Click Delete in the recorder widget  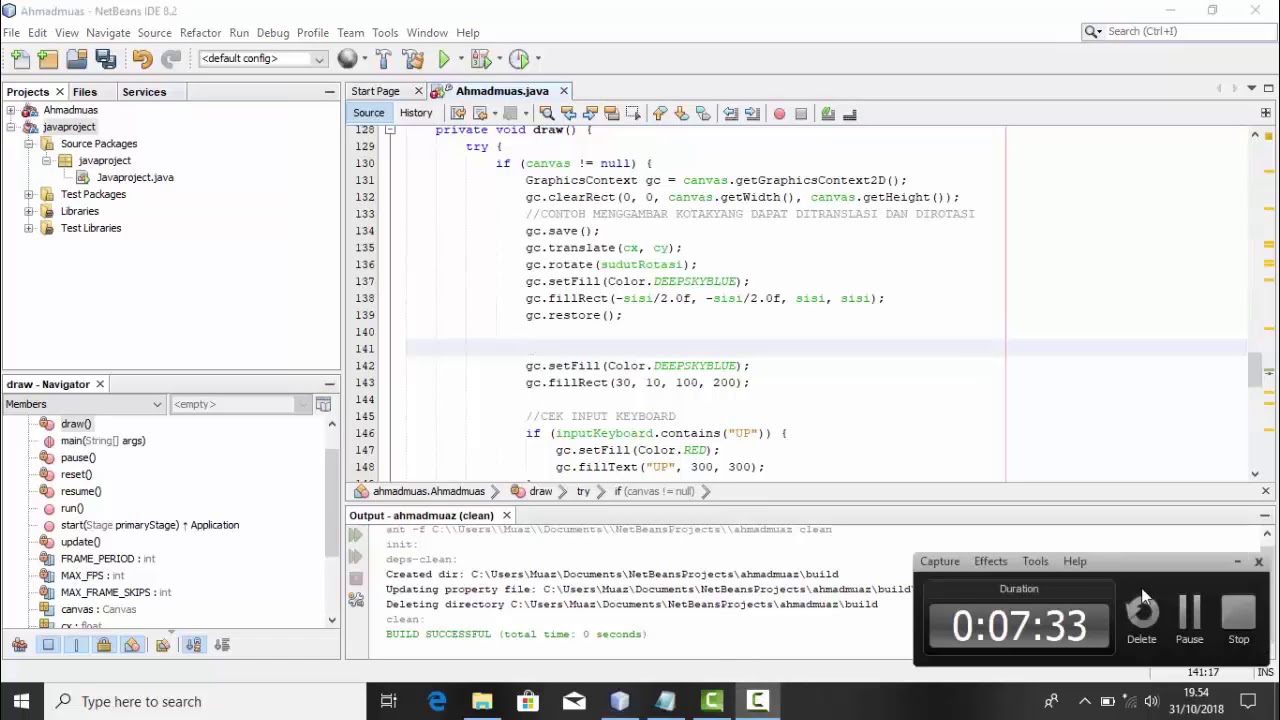(x=1141, y=620)
